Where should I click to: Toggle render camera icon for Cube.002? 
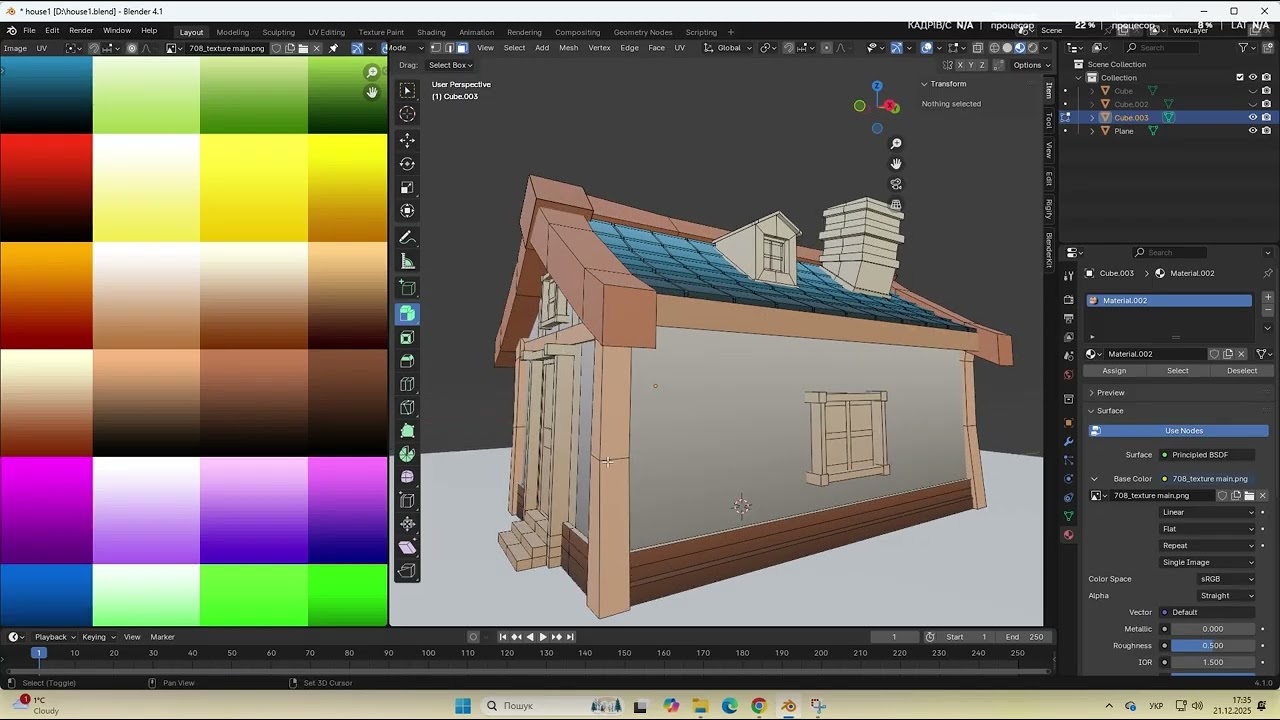click(x=1266, y=104)
